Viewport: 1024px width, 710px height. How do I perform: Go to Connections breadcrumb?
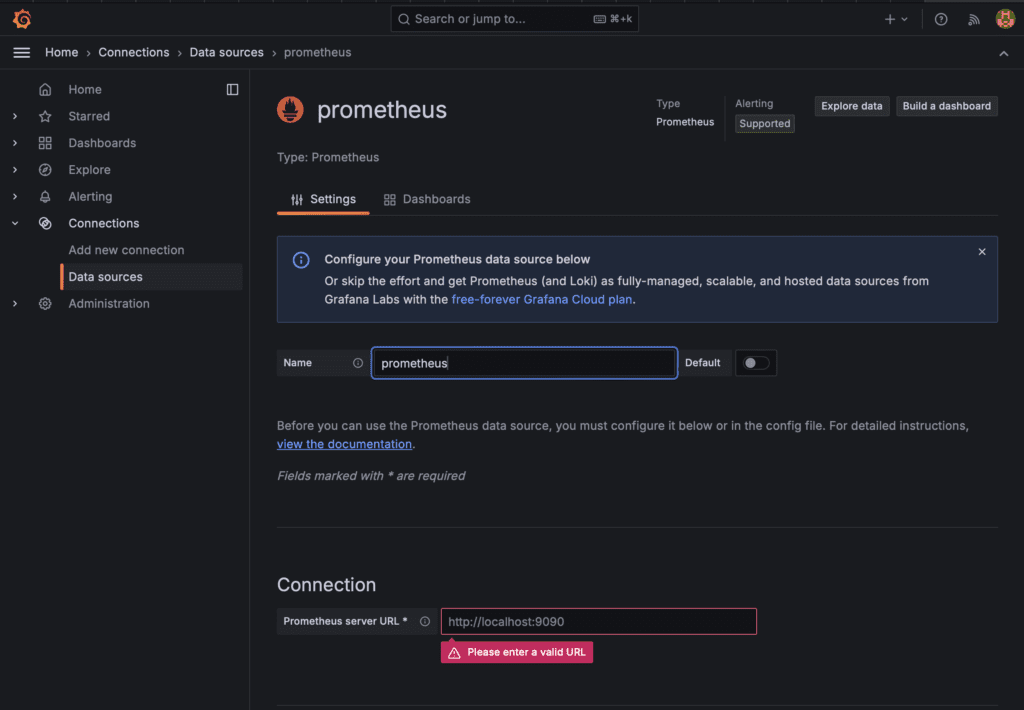pyautogui.click(x=134, y=52)
